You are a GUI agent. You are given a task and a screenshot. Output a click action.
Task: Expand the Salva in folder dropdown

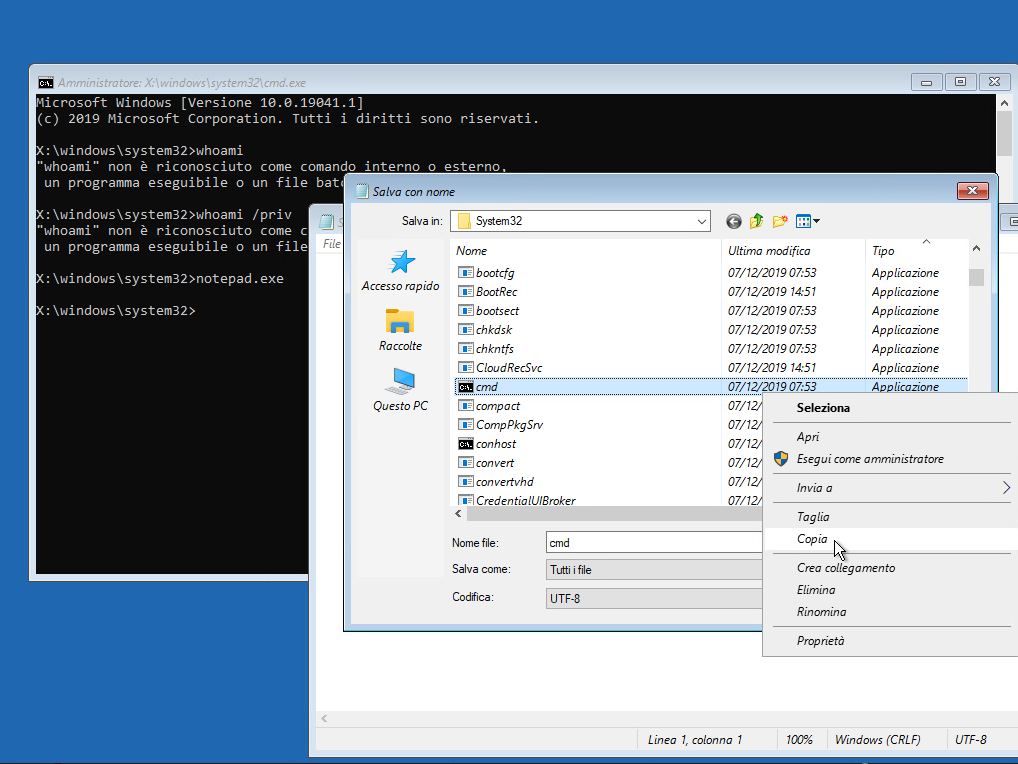(x=701, y=221)
